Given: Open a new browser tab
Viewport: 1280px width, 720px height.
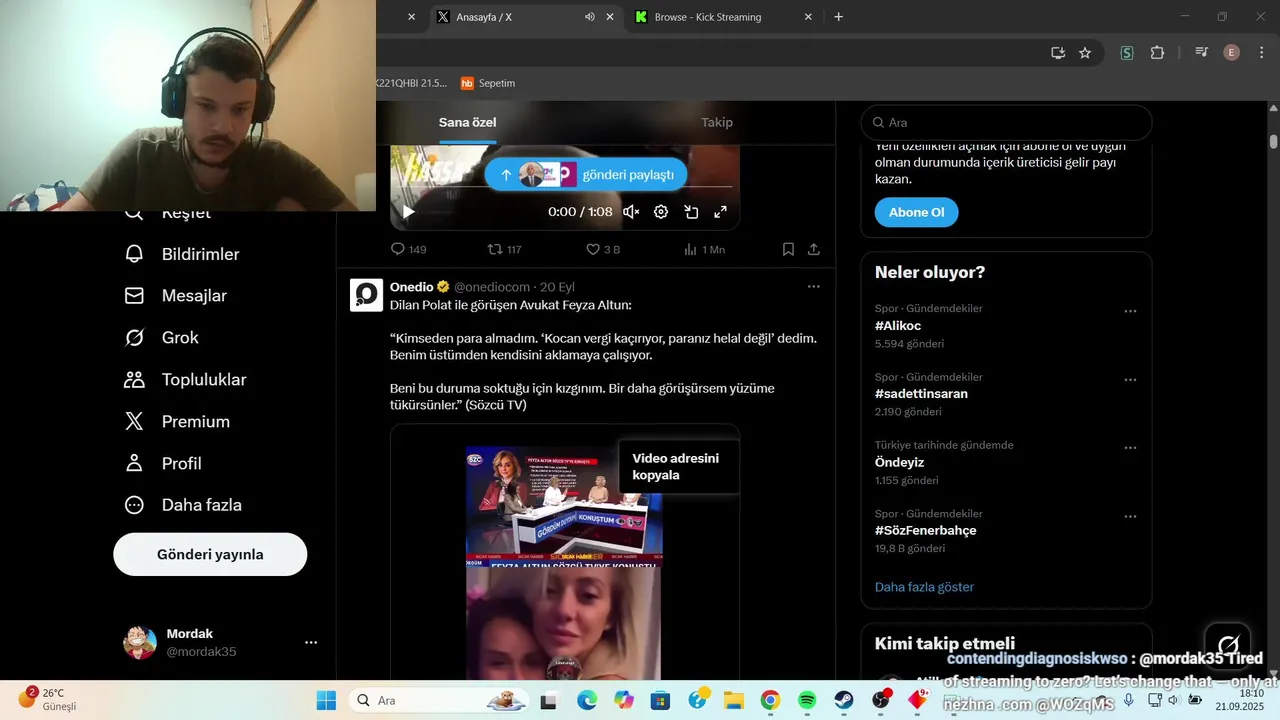Looking at the screenshot, I should [x=838, y=16].
